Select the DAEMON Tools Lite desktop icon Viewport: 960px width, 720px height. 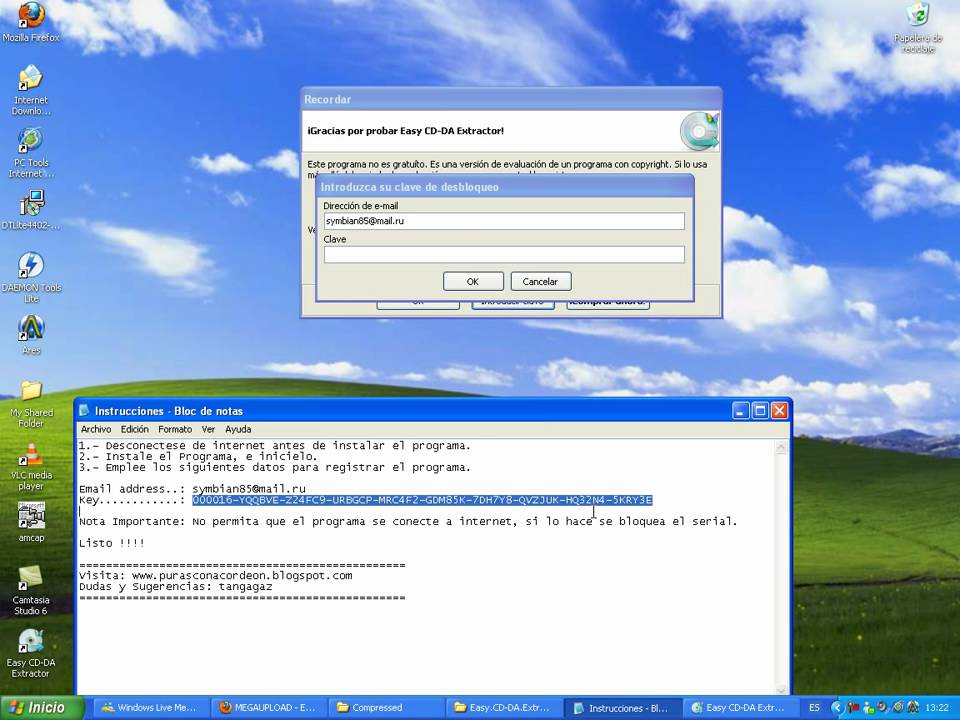31,277
